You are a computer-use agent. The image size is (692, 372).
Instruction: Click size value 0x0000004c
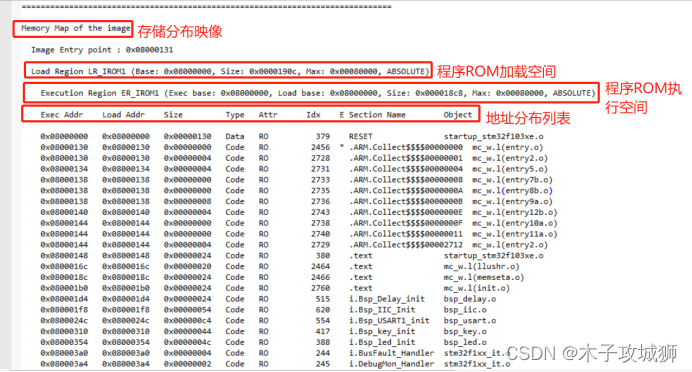coord(188,342)
